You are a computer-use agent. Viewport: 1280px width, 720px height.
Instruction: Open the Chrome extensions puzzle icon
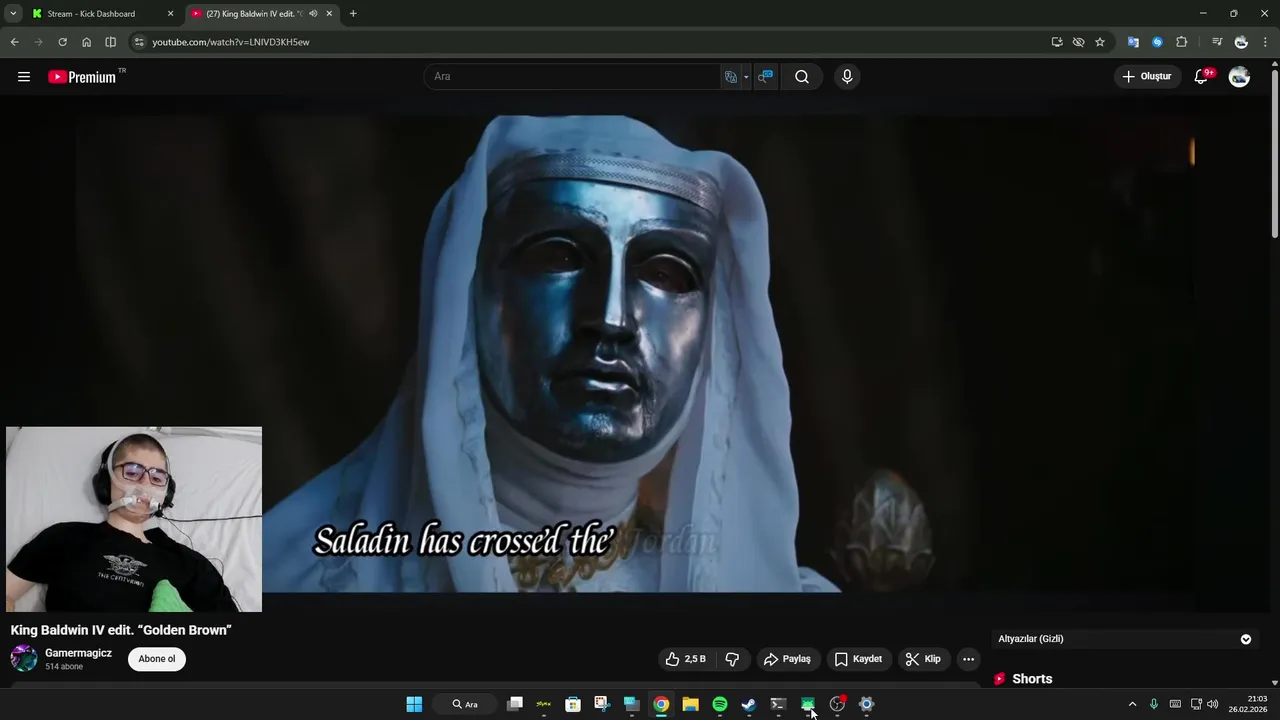[x=1182, y=42]
